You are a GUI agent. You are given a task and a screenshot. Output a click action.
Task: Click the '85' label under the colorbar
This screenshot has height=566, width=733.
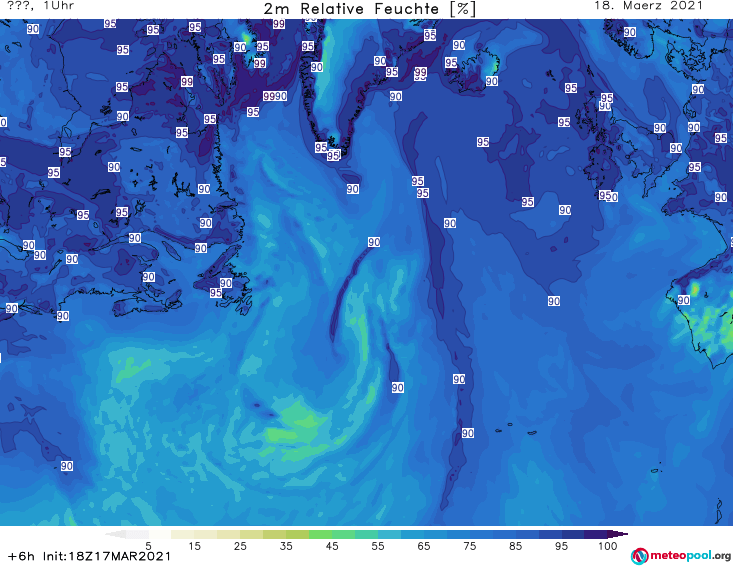click(515, 545)
